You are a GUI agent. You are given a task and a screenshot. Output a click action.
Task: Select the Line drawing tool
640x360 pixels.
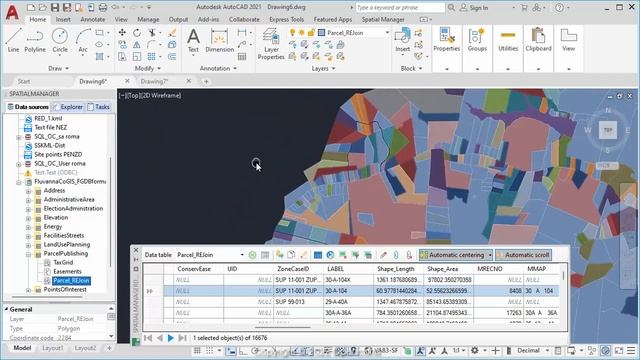(13, 40)
